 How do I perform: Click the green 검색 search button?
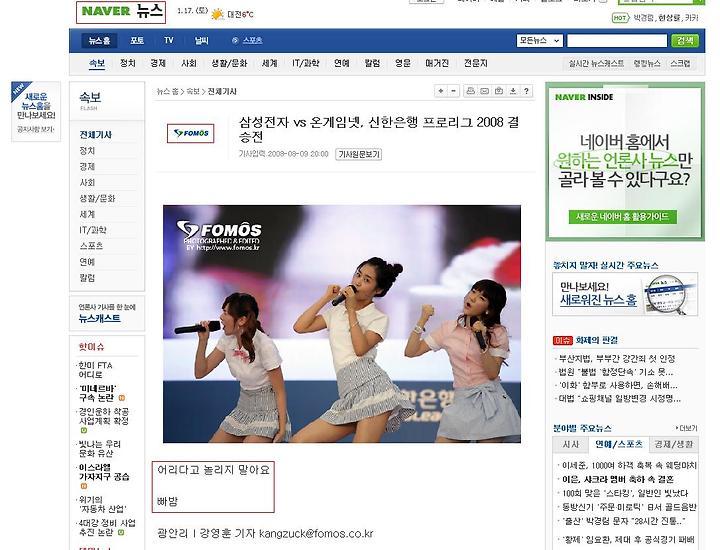click(x=685, y=41)
